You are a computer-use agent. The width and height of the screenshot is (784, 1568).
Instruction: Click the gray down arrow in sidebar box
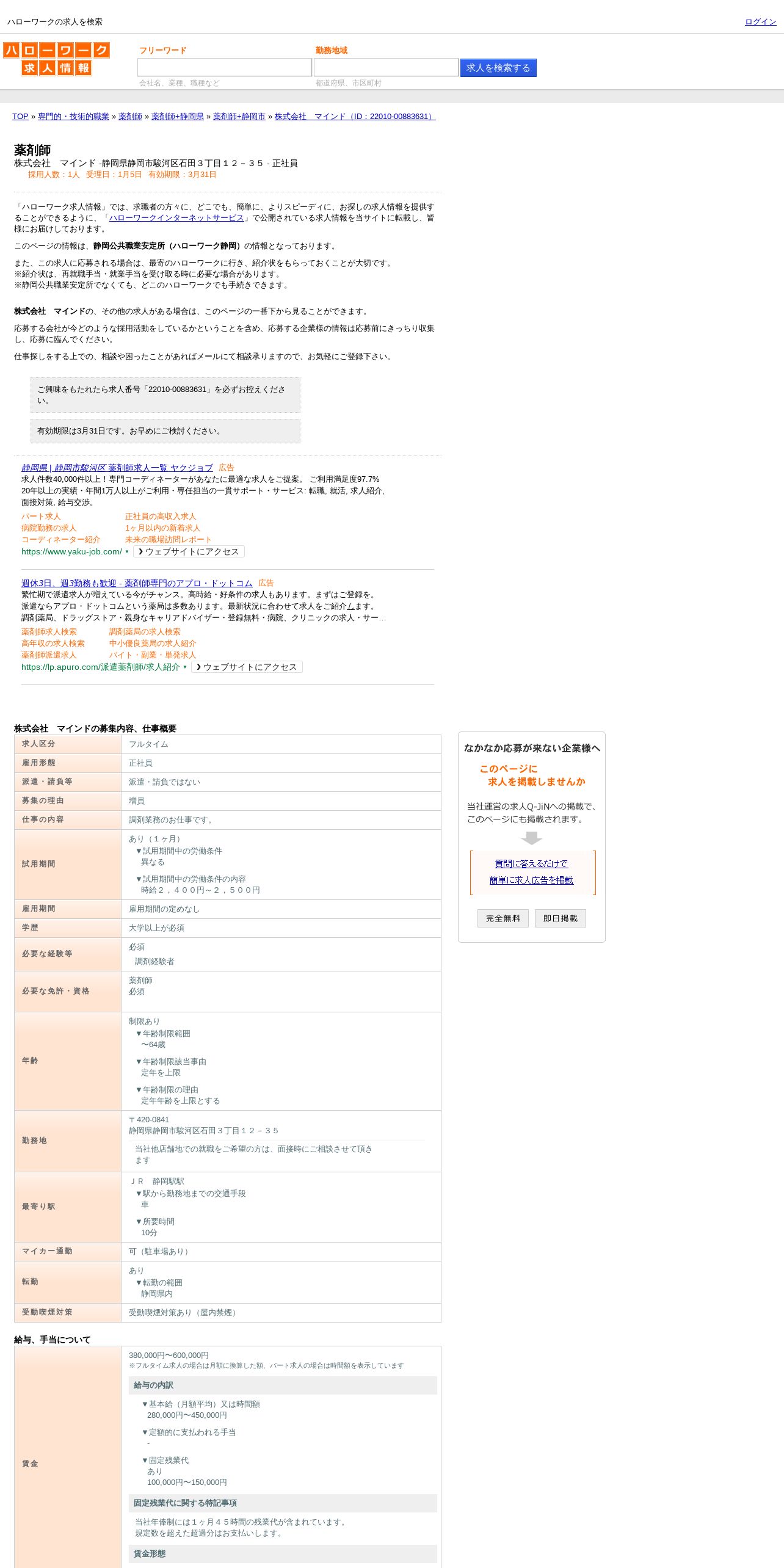pos(532,838)
